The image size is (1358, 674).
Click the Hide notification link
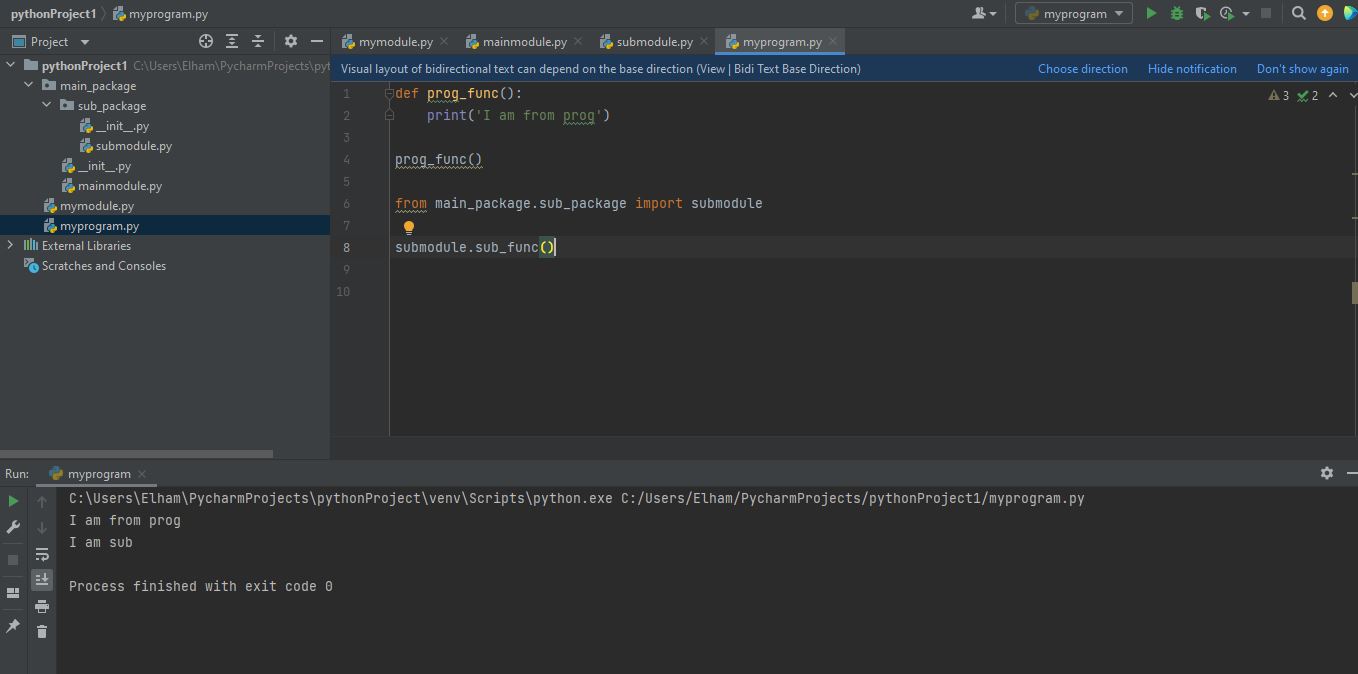click(x=1192, y=69)
